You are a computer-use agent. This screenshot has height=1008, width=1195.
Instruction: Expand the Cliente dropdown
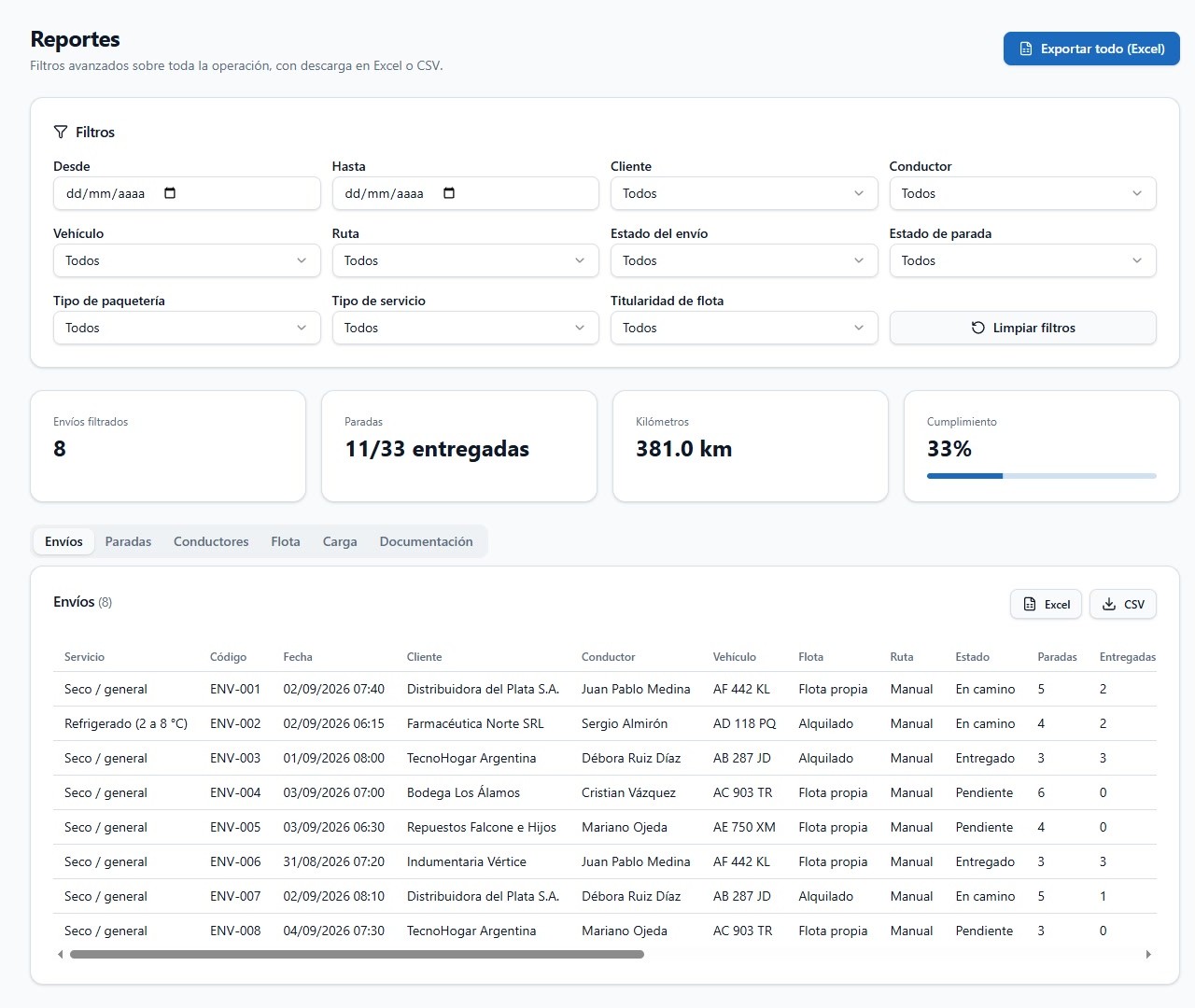pos(744,193)
